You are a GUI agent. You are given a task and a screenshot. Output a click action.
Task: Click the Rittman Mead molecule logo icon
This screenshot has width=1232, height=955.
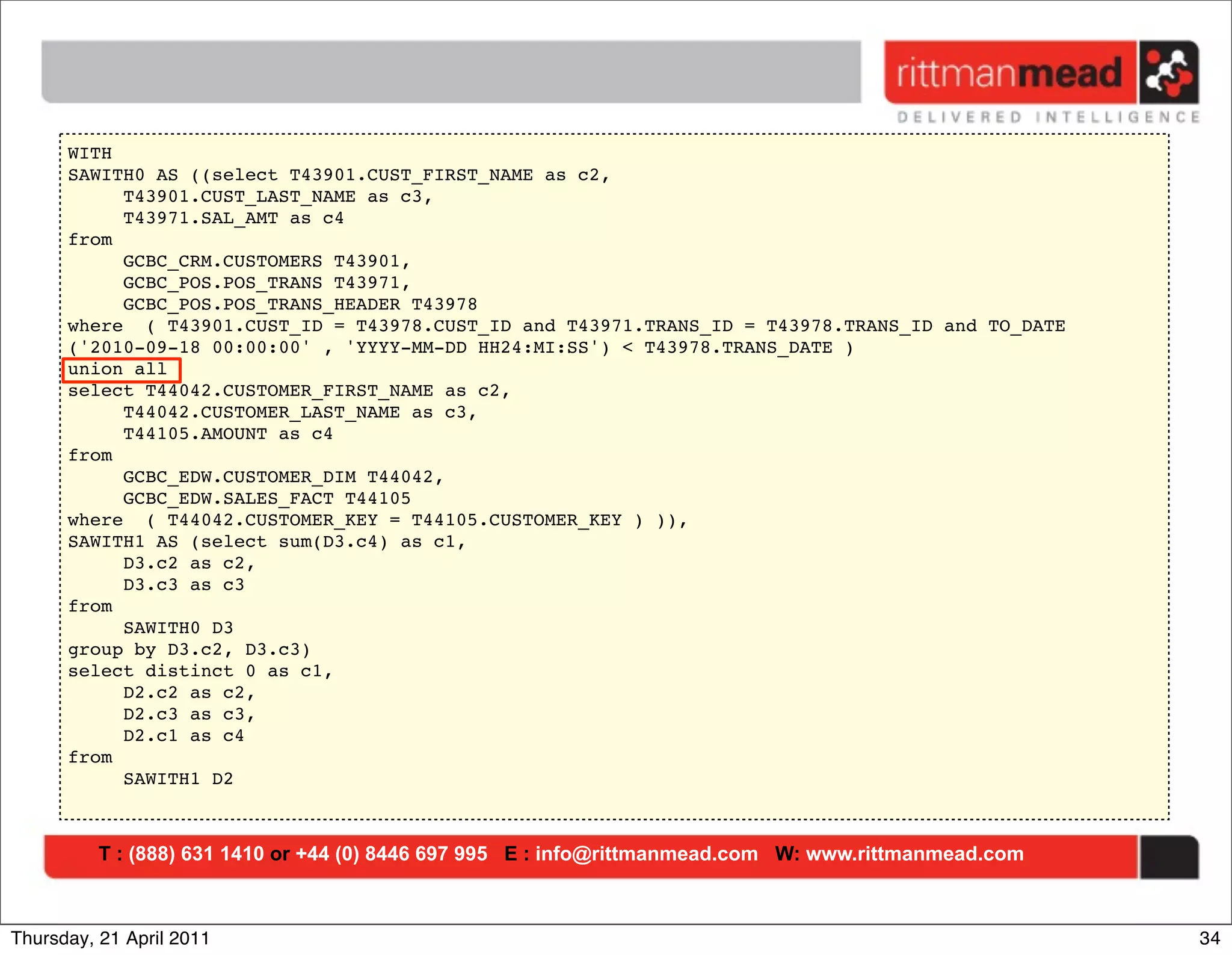coord(1169,73)
